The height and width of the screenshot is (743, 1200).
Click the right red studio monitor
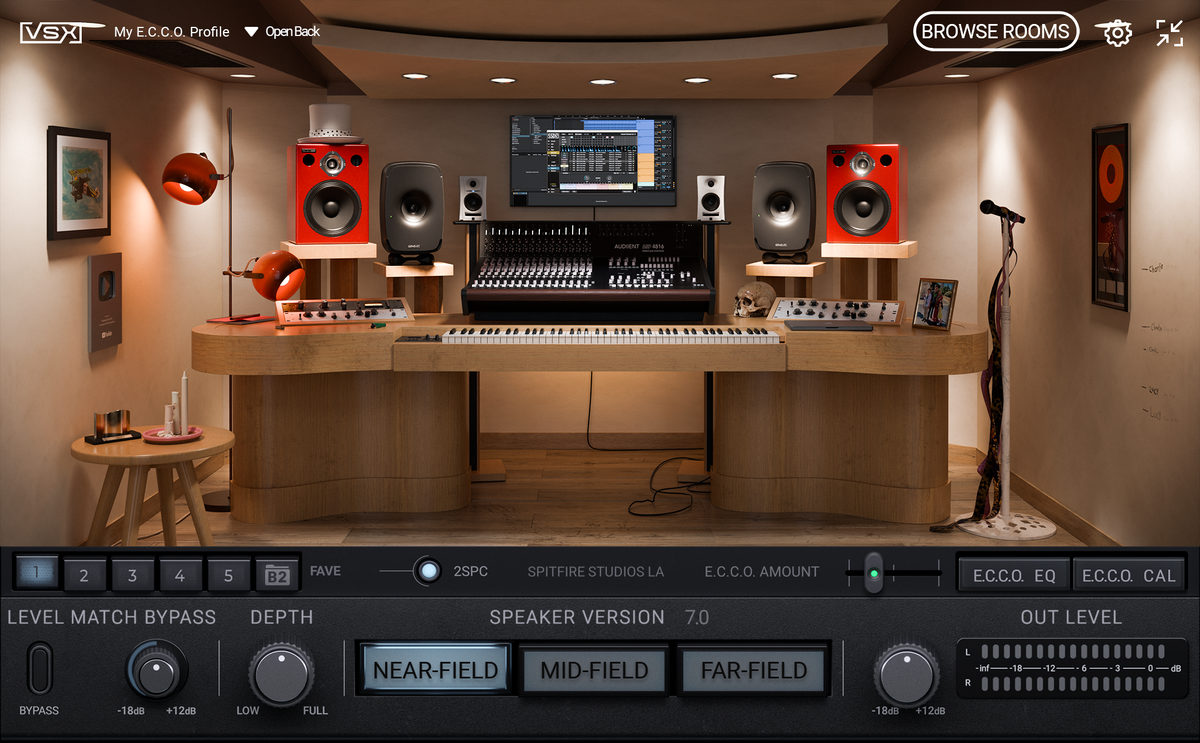862,193
